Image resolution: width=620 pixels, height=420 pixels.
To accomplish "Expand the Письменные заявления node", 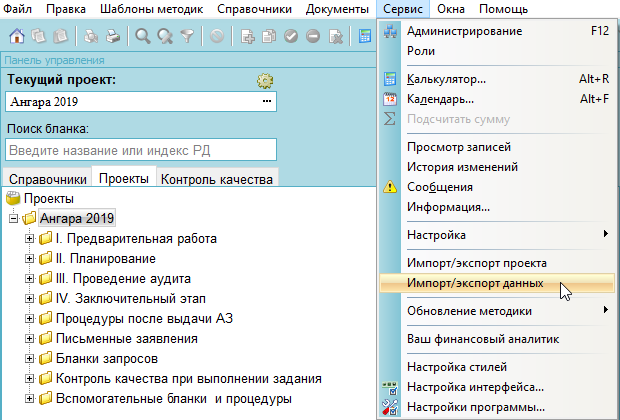I will [x=29, y=339].
